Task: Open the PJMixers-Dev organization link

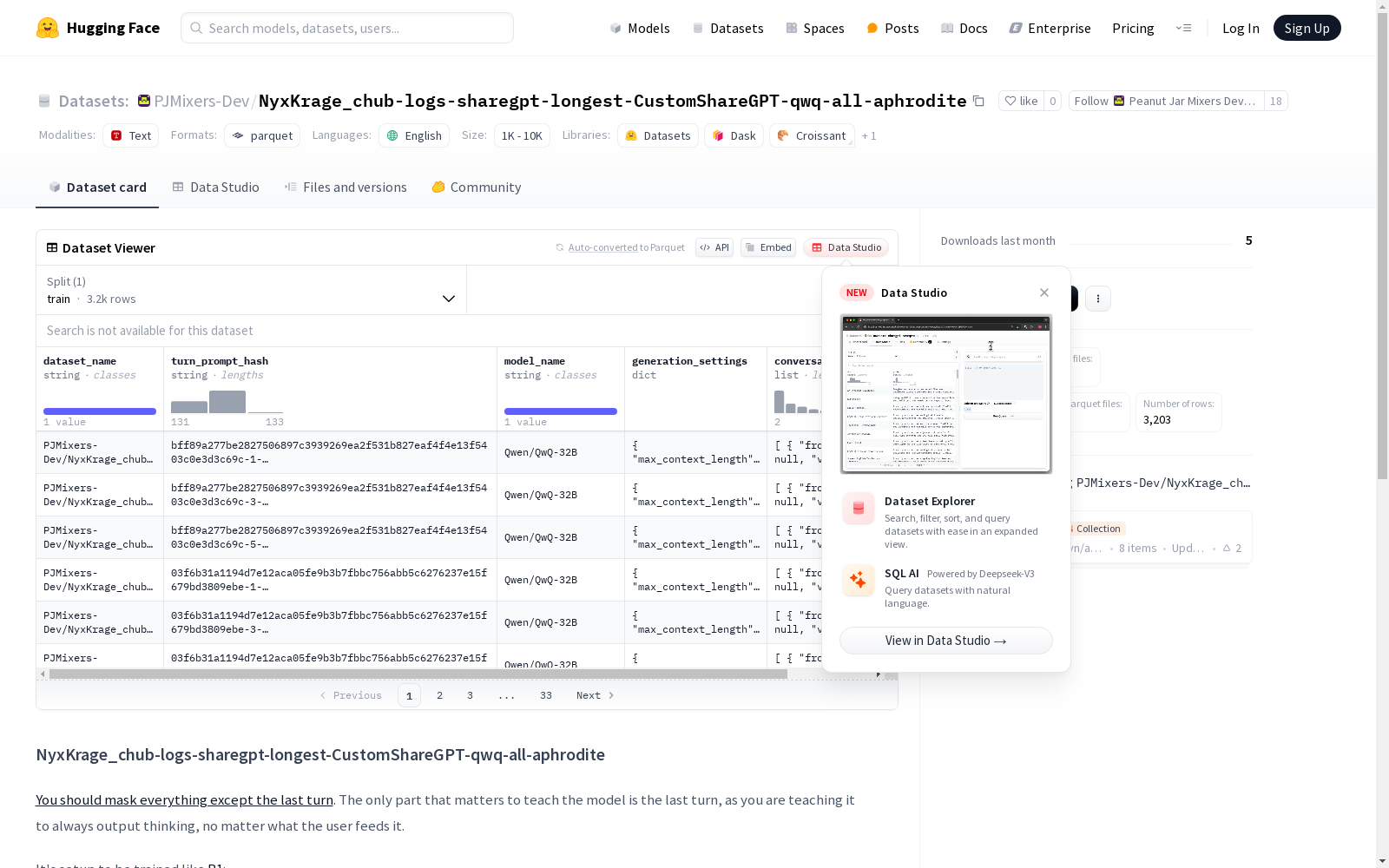Action: [x=201, y=101]
